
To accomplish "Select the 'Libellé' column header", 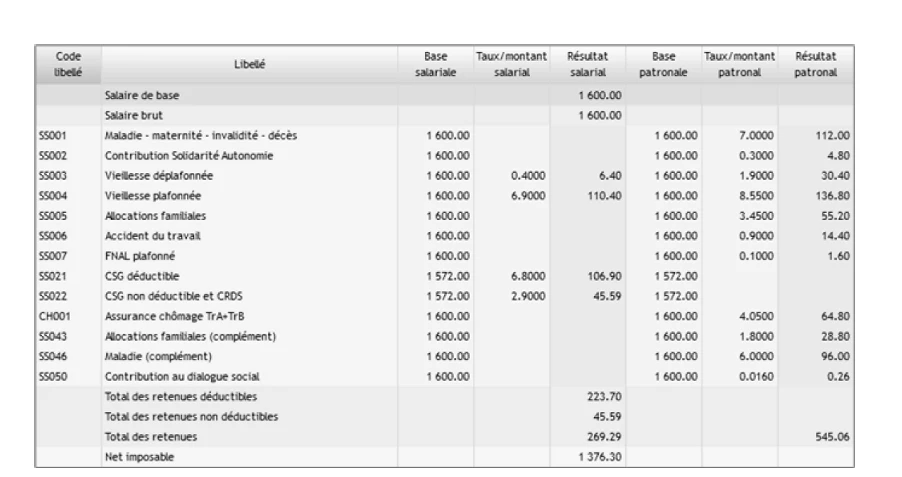I will pos(249,64).
